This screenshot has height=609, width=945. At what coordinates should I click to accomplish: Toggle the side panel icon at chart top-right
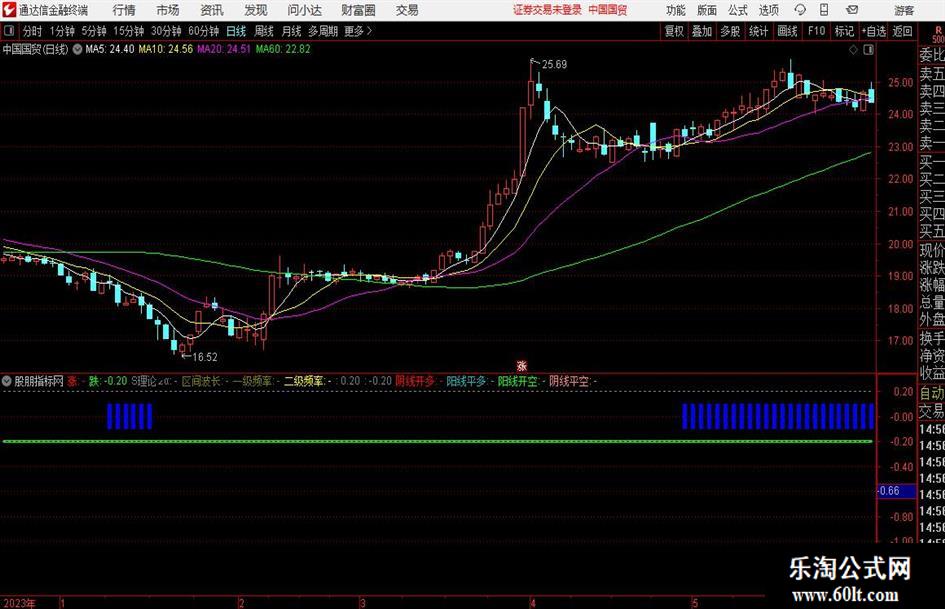pyautogui.click(x=868, y=50)
